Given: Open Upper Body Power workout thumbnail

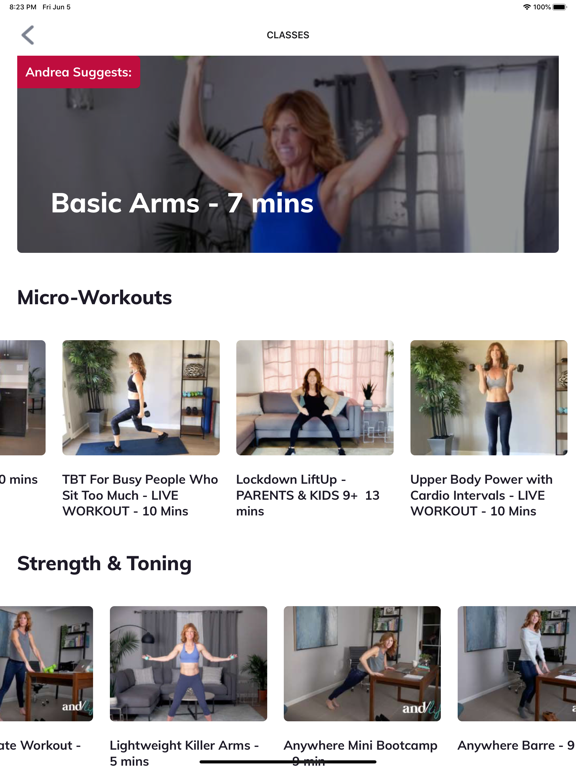Looking at the screenshot, I should point(489,398).
